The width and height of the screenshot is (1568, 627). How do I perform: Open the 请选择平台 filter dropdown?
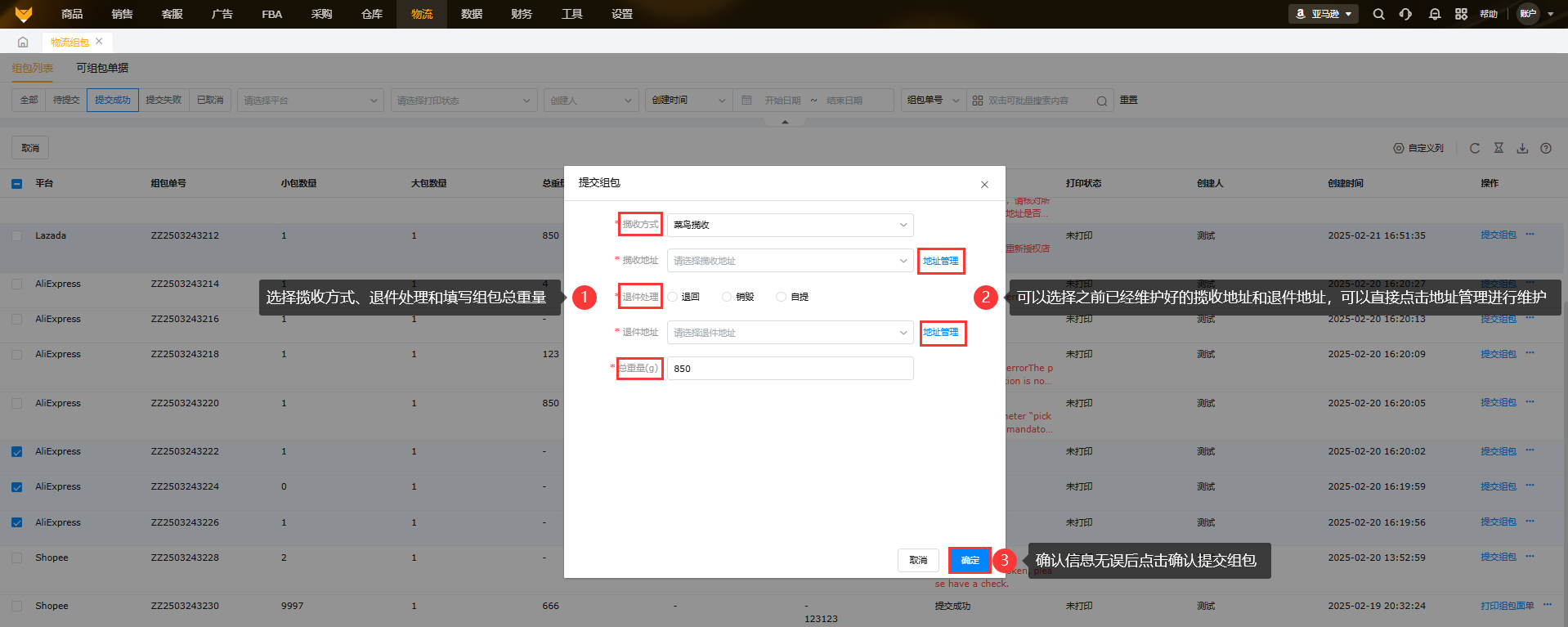[311, 101]
